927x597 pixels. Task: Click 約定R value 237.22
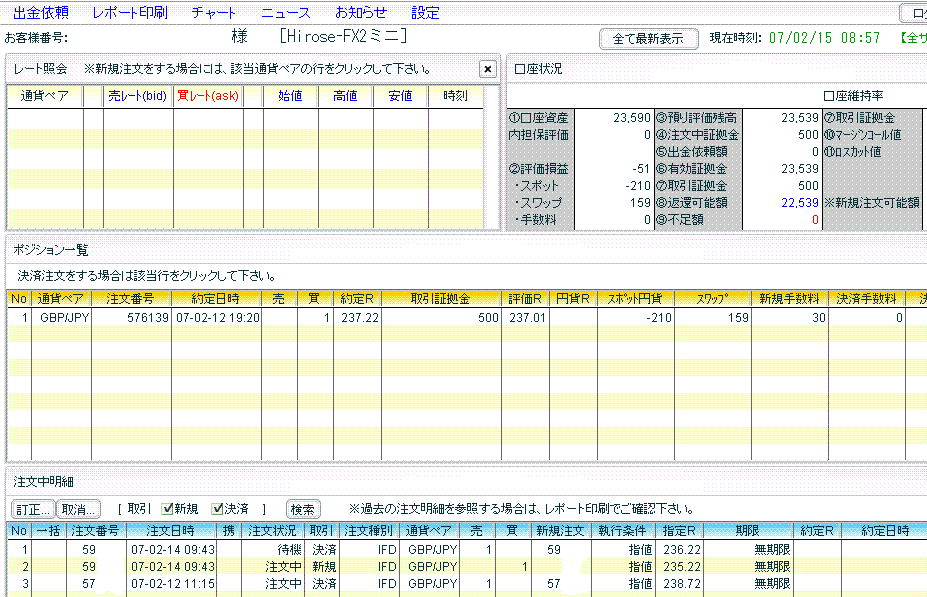pyautogui.click(x=359, y=317)
